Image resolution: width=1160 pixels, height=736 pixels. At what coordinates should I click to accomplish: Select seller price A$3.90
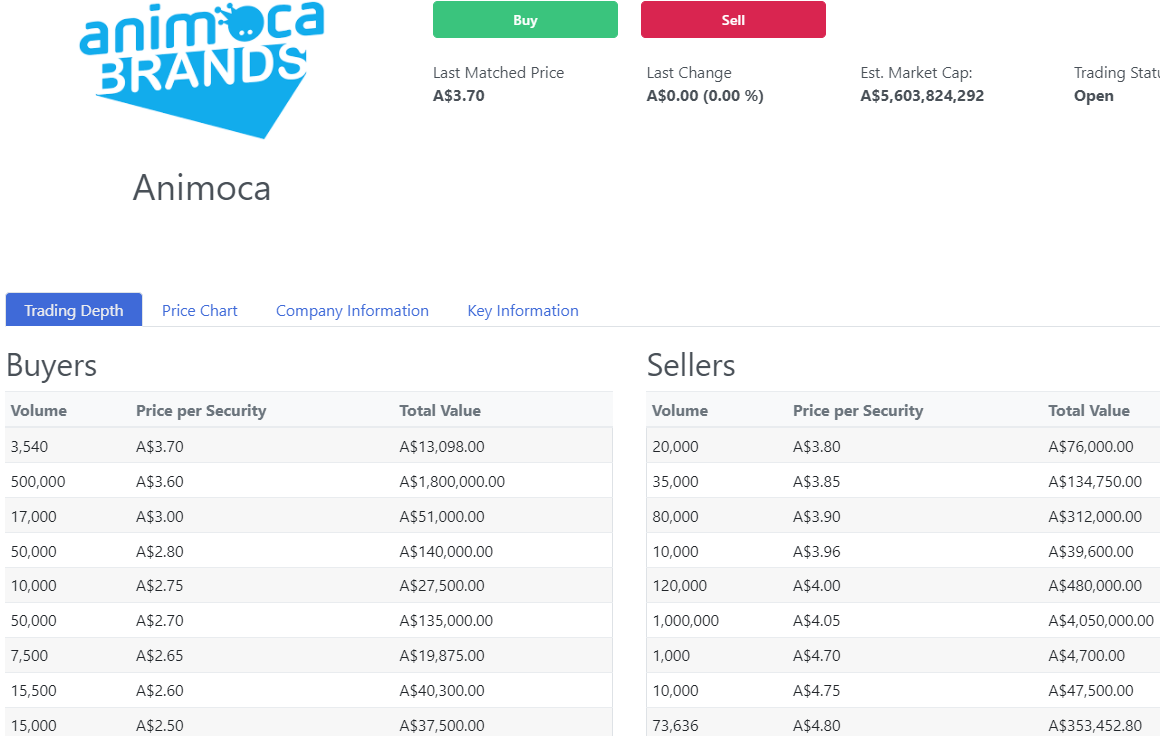tap(817, 516)
